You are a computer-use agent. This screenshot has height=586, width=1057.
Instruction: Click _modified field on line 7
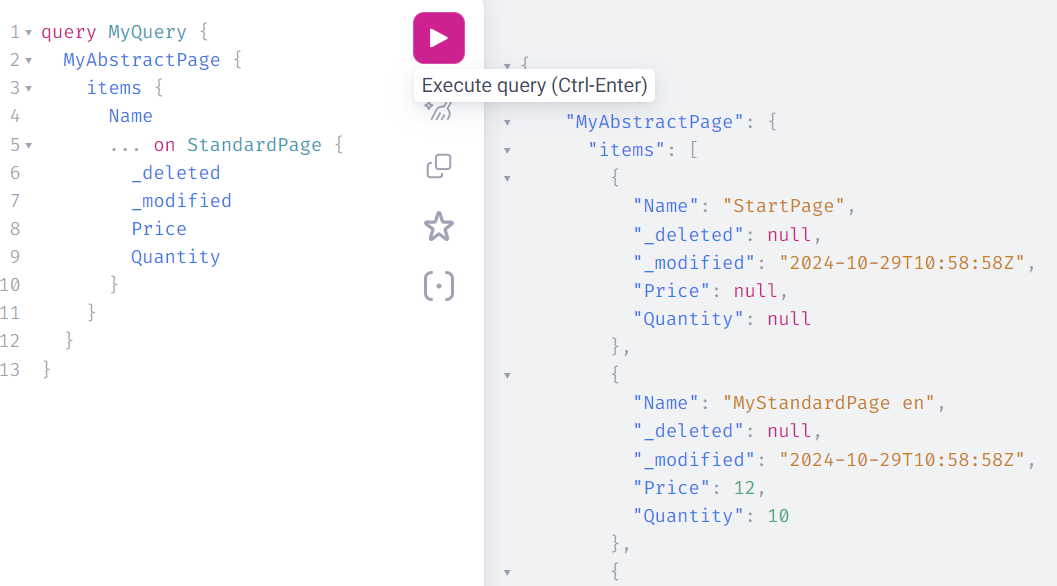click(181, 201)
